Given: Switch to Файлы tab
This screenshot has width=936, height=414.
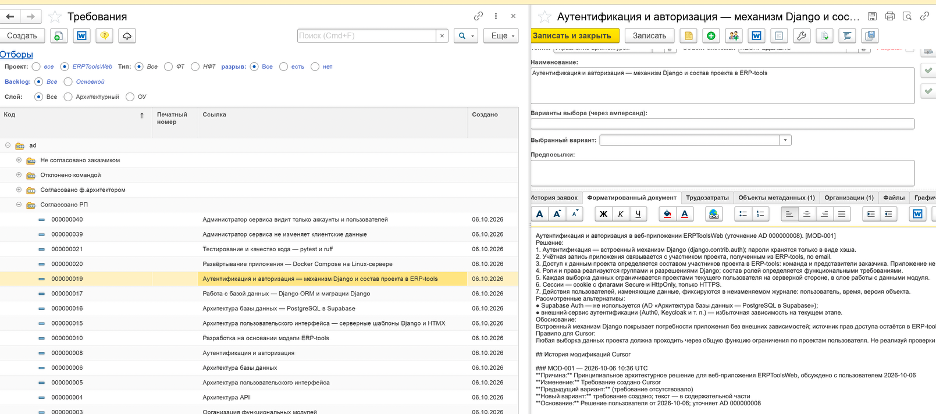Looking at the screenshot, I should click(x=892, y=197).
